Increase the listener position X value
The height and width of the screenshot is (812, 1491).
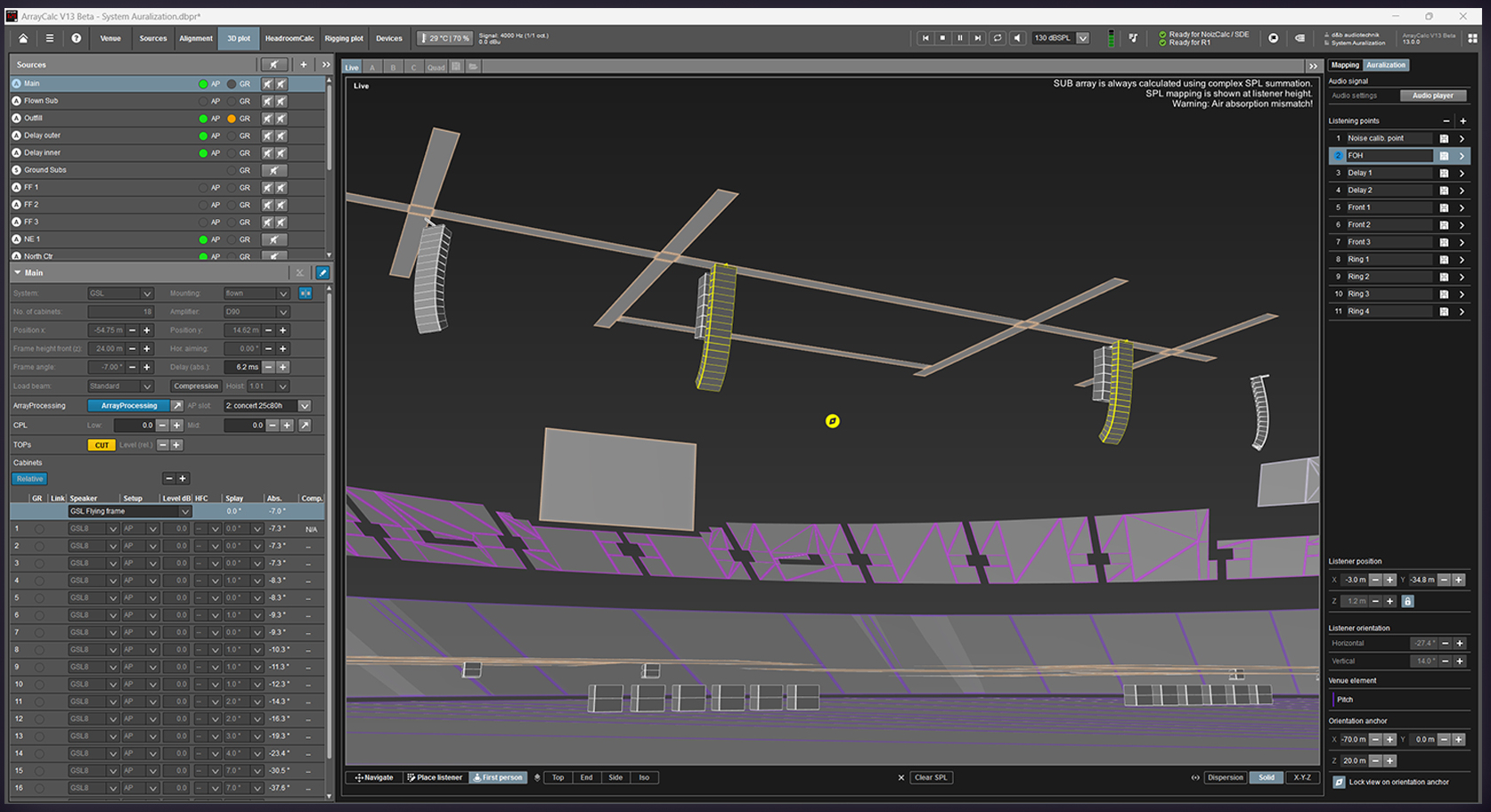tap(1389, 580)
